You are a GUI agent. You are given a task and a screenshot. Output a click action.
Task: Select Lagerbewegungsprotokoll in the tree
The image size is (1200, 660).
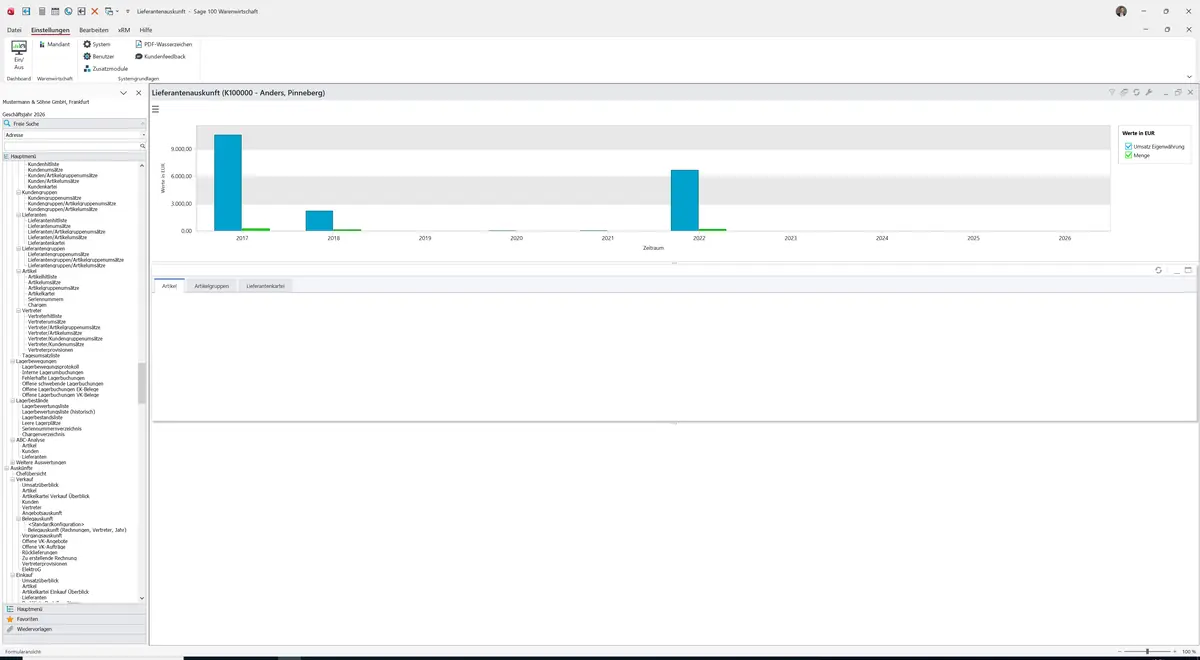[x=51, y=367]
